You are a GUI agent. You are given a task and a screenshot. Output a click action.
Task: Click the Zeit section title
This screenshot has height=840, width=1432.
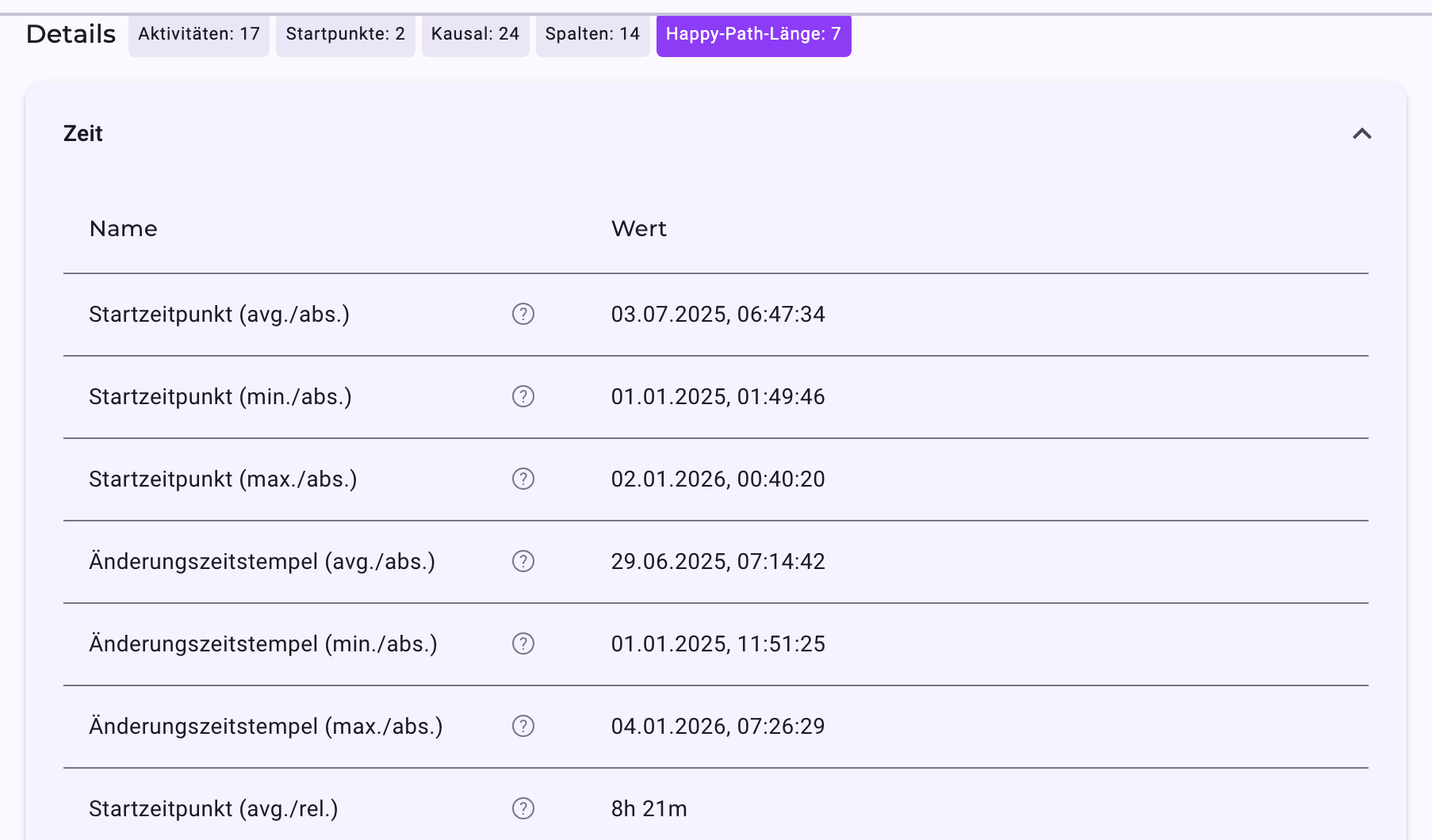coord(83,134)
